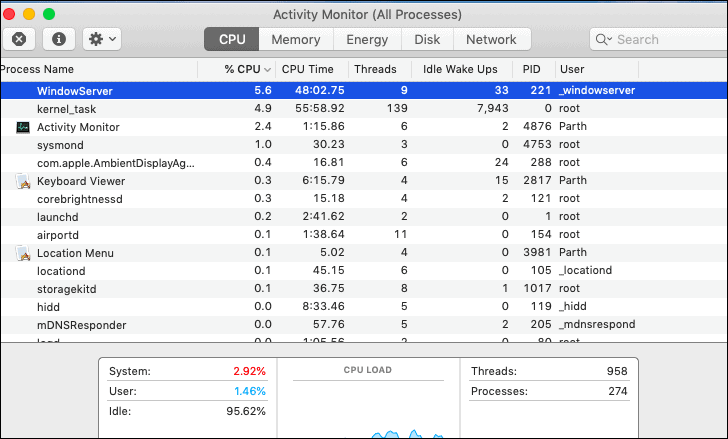This screenshot has width=728, height=439.
Task: Open process info inspector icon
Action: pos(59,39)
